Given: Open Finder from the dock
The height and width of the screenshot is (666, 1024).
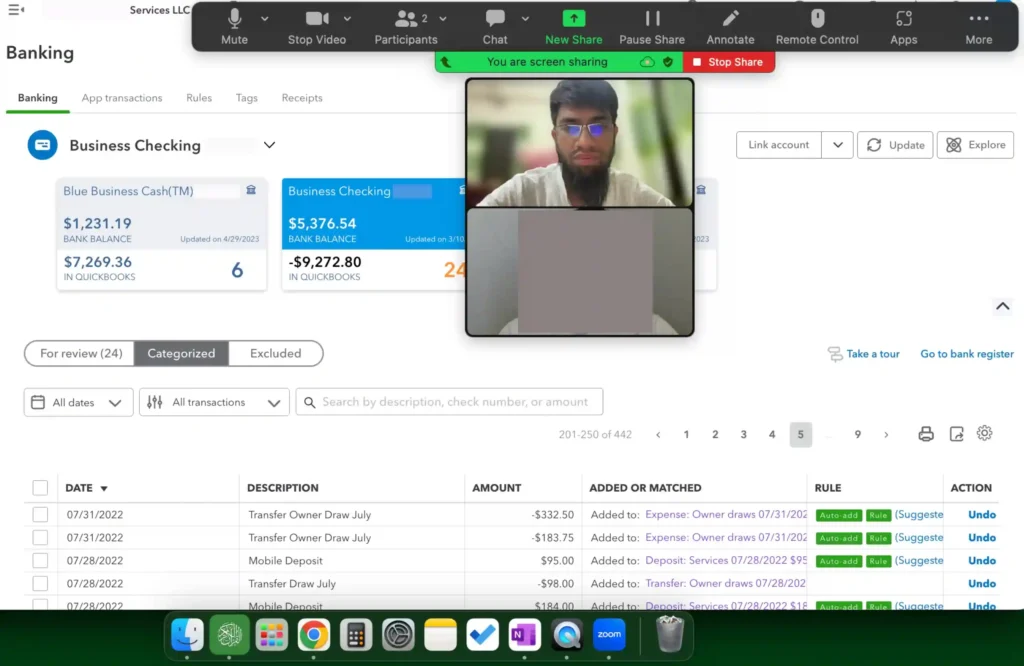Looking at the screenshot, I should pyautogui.click(x=187, y=635).
